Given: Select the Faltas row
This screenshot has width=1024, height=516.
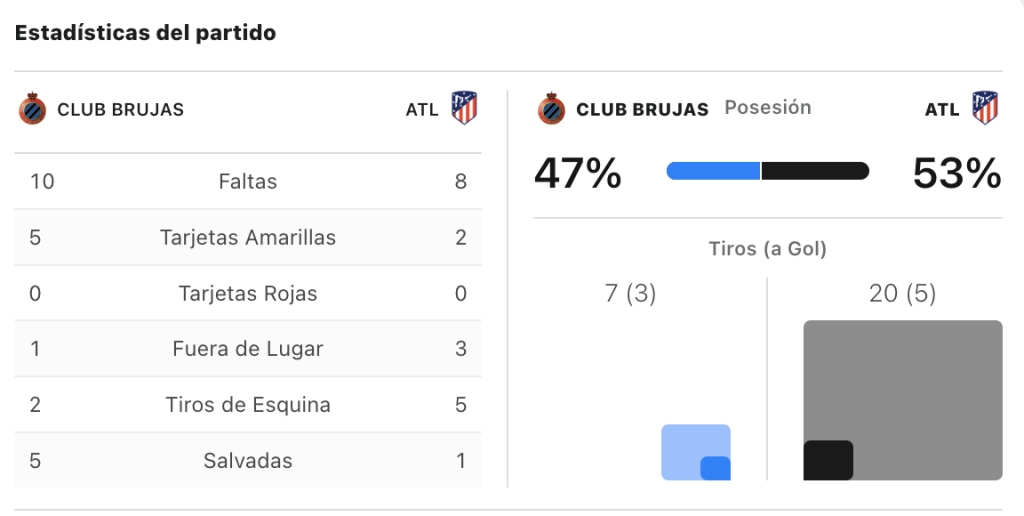Looking at the screenshot, I should (x=248, y=181).
